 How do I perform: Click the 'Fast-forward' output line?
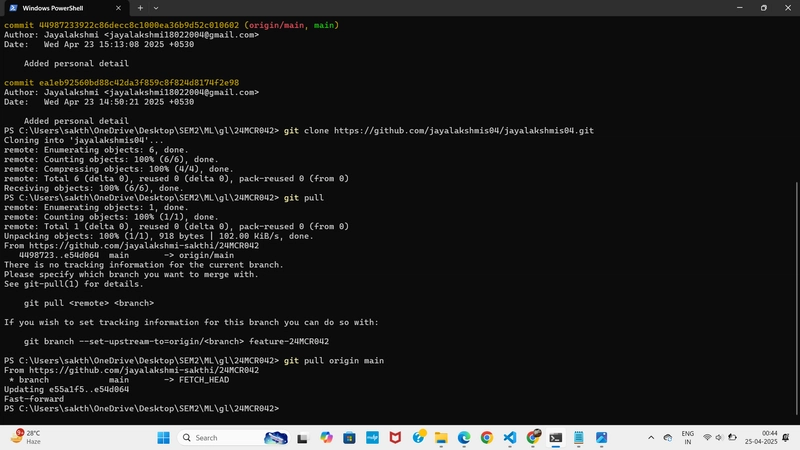[x=34, y=399]
